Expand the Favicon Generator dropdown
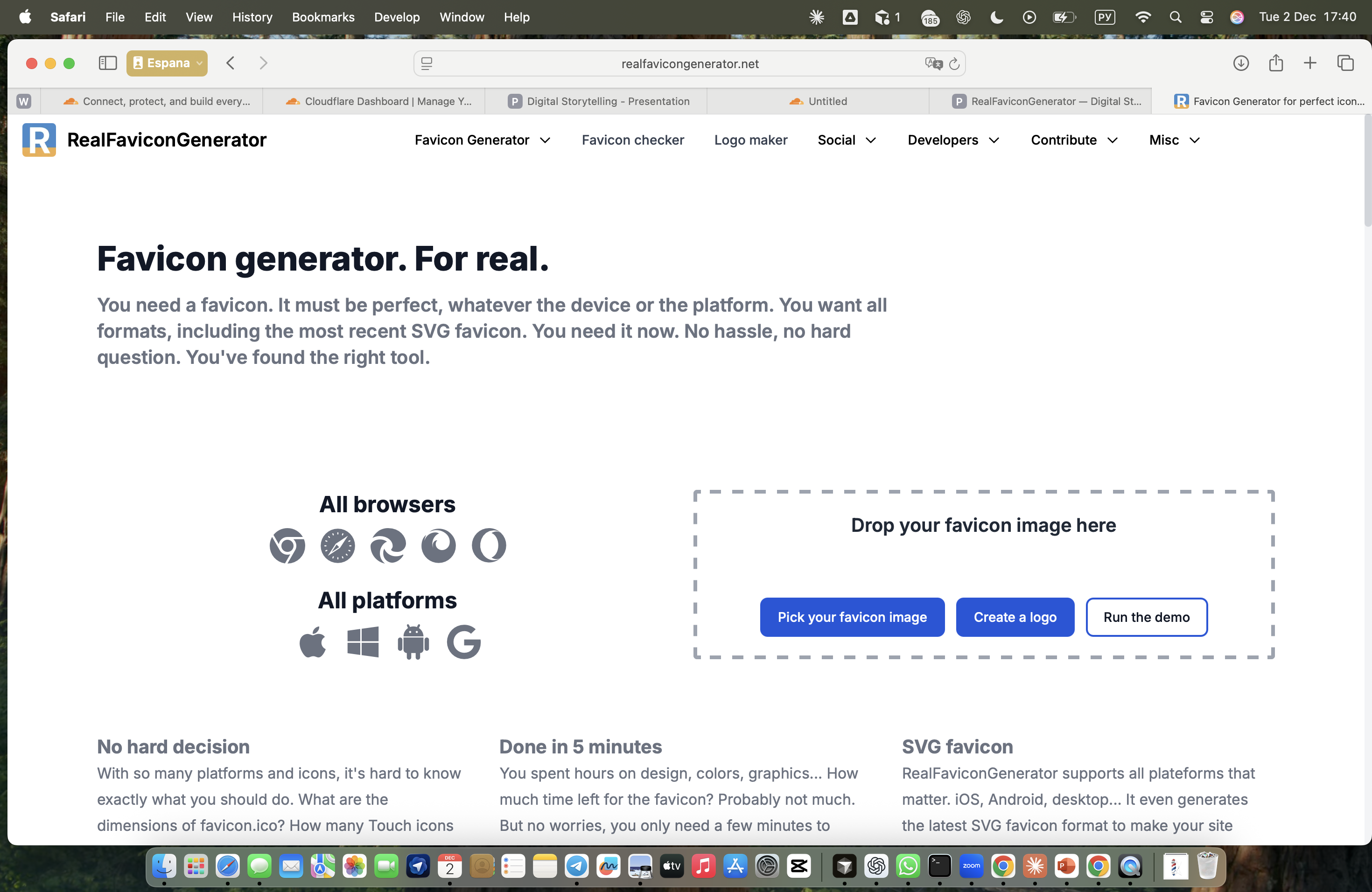Viewport: 1372px width, 892px height. [x=482, y=140]
